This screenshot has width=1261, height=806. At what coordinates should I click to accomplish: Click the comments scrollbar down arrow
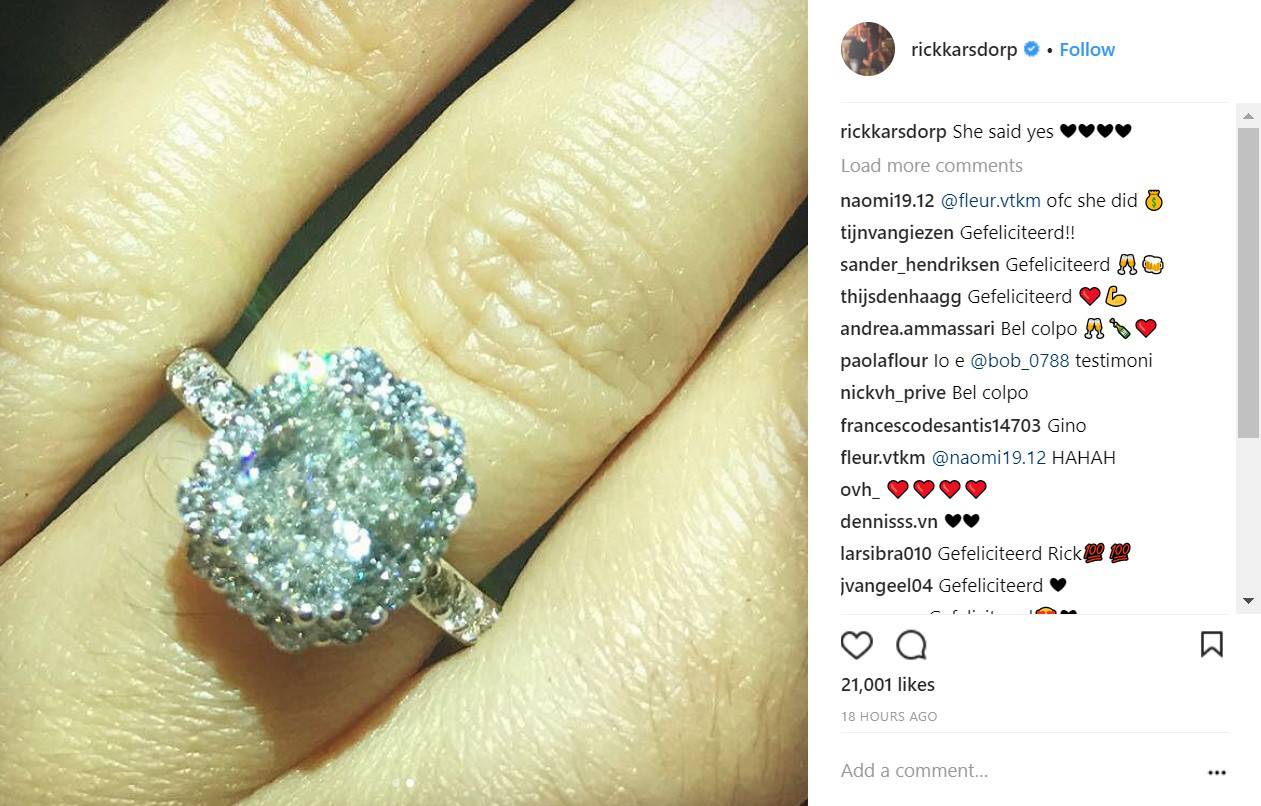(1248, 601)
